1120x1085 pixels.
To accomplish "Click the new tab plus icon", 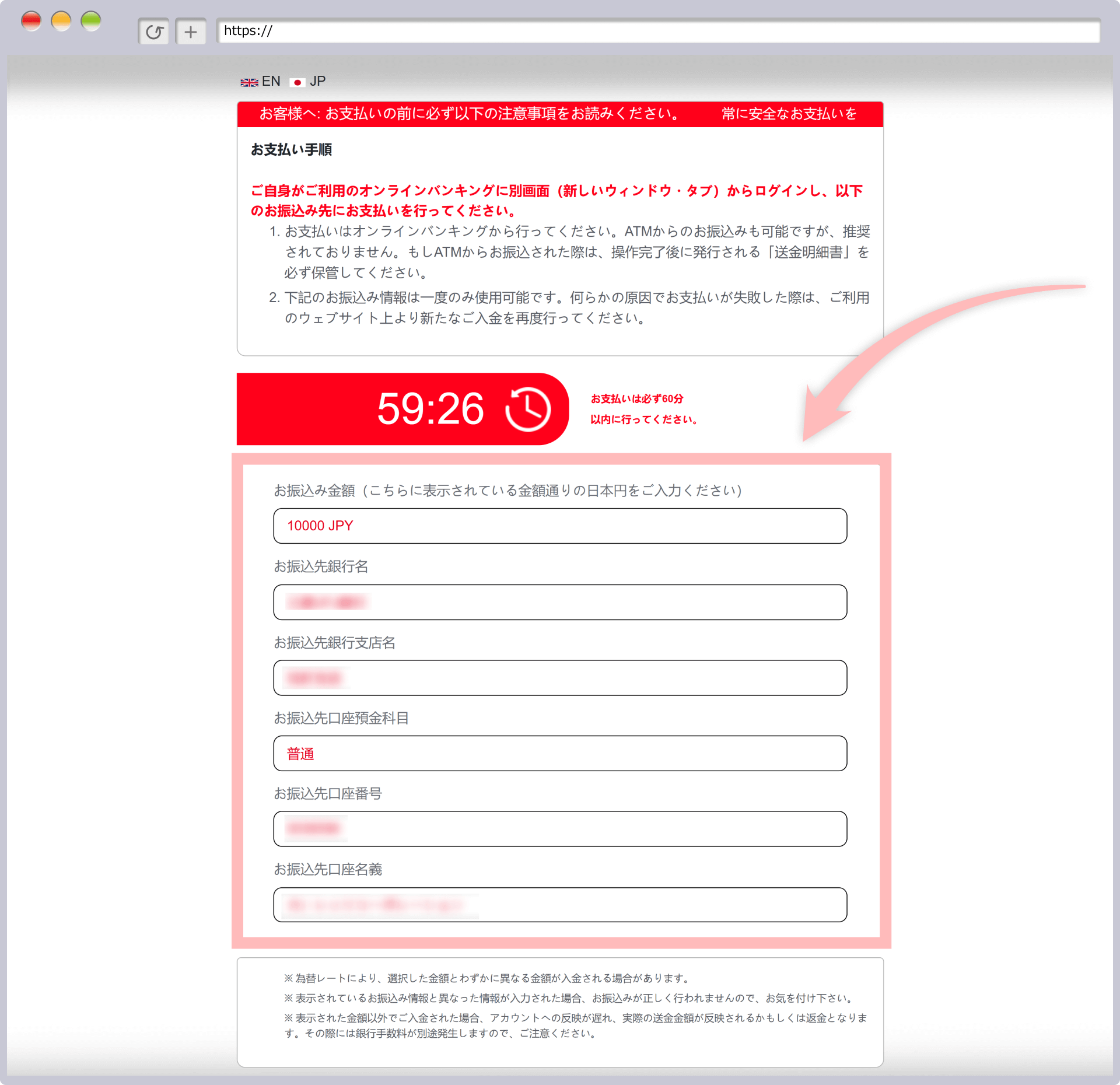I will (x=191, y=32).
